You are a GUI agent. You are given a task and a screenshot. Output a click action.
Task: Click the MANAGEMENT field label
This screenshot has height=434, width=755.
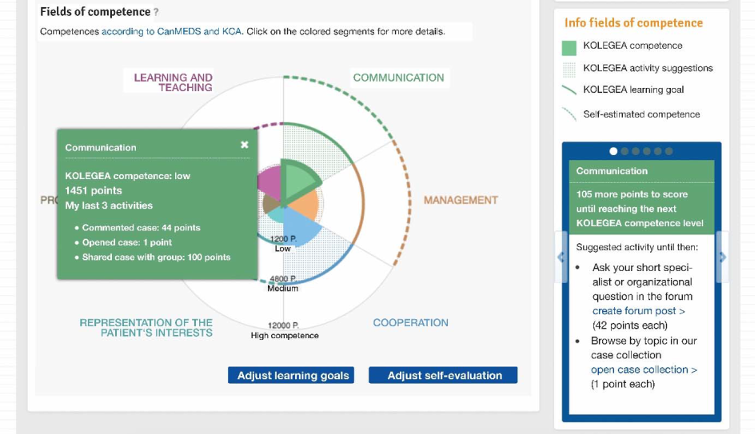pos(460,200)
